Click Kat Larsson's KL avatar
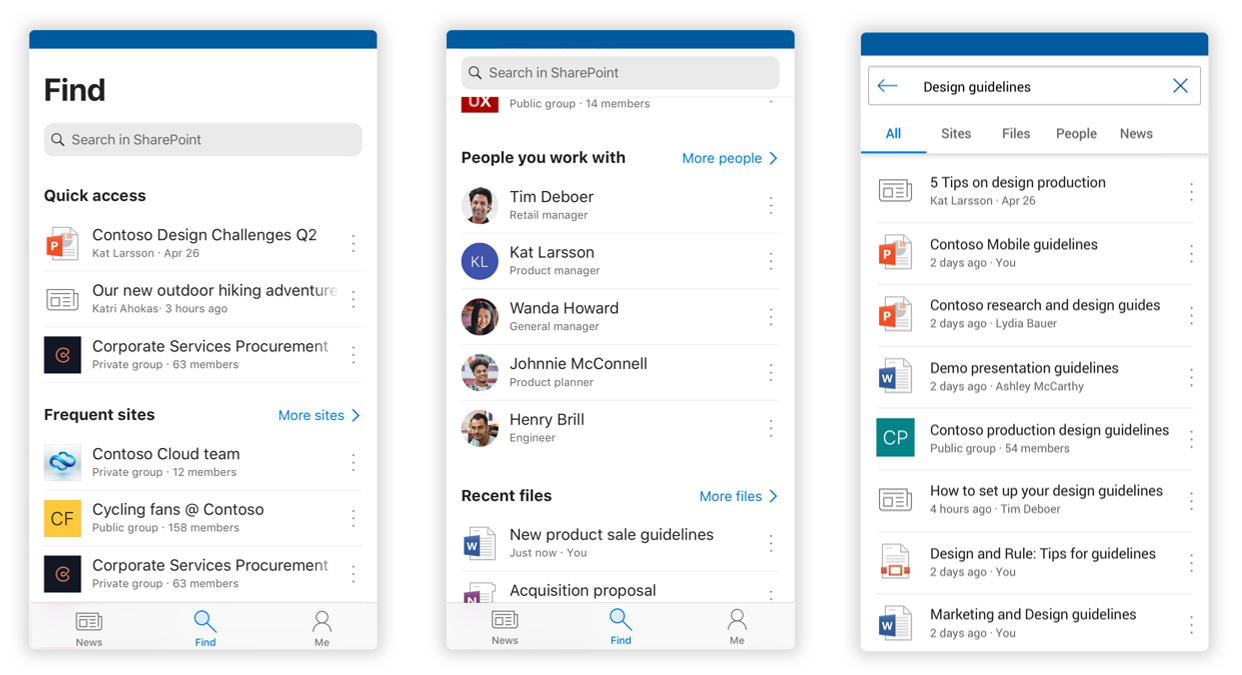The image size is (1242, 675). click(x=480, y=261)
